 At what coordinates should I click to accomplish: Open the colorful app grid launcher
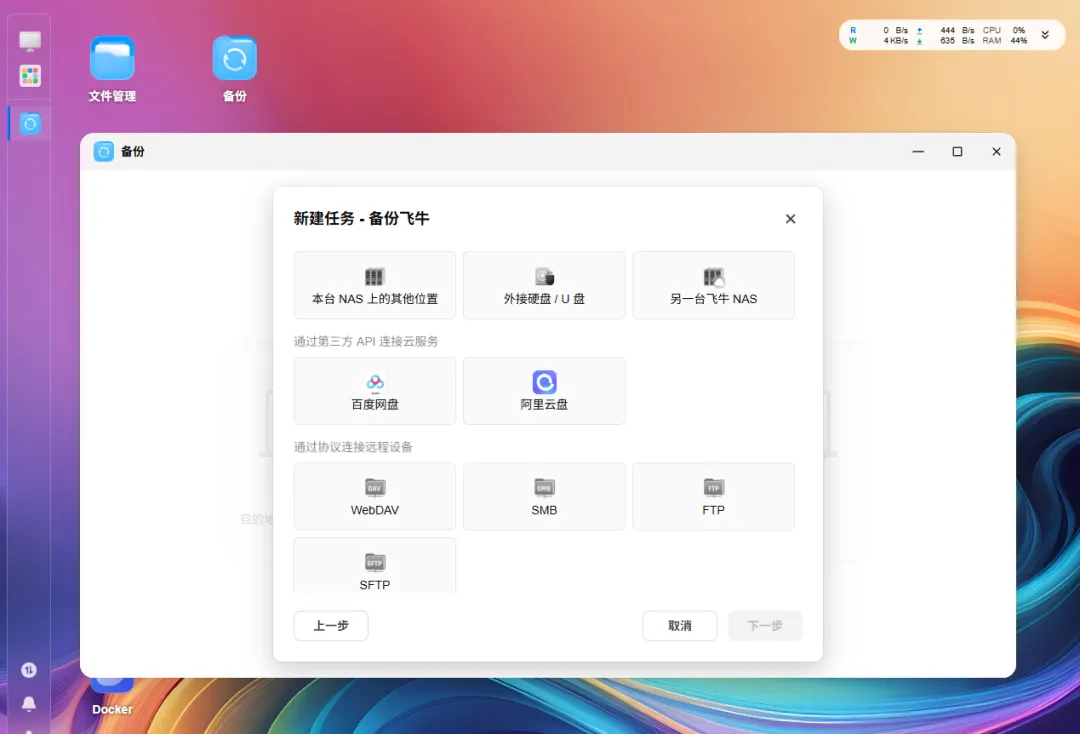[30, 76]
